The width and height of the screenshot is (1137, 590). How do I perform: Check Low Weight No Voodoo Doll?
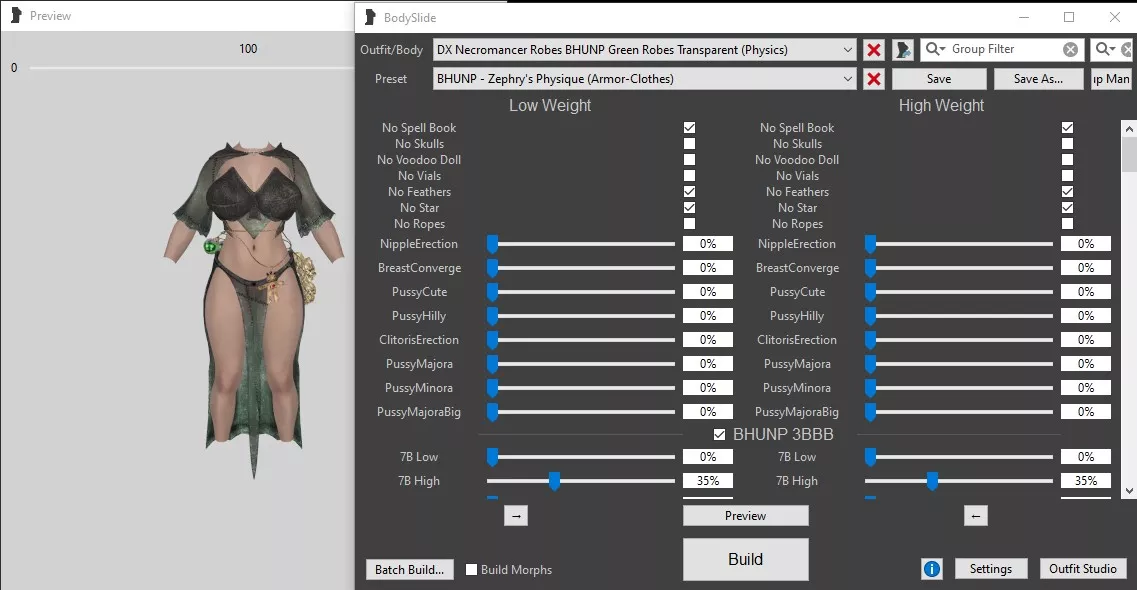tap(689, 159)
